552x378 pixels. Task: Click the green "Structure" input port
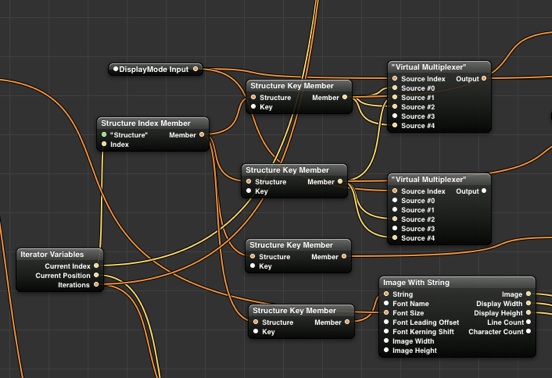point(104,134)
